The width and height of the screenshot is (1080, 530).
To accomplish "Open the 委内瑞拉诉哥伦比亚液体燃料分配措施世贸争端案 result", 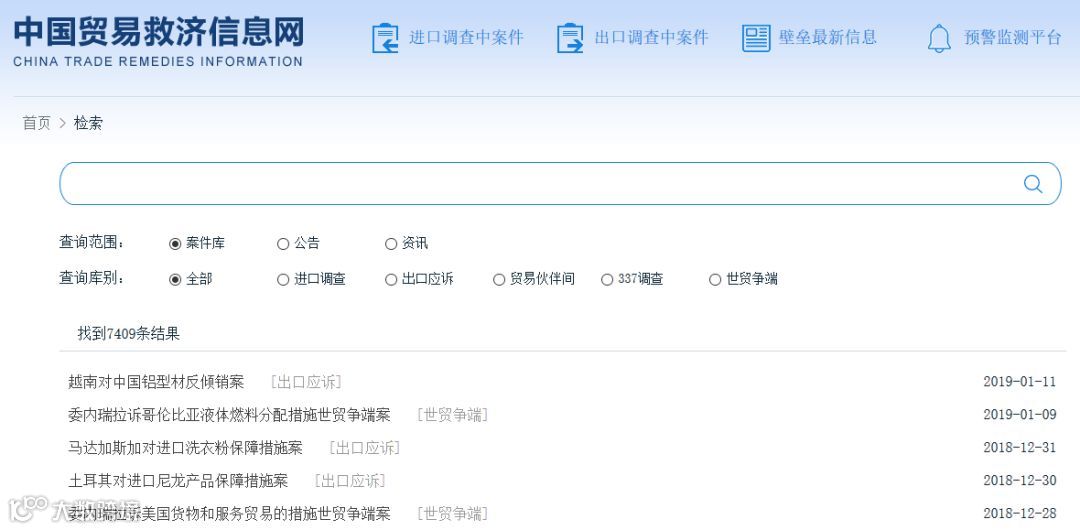I will [229, 415].
